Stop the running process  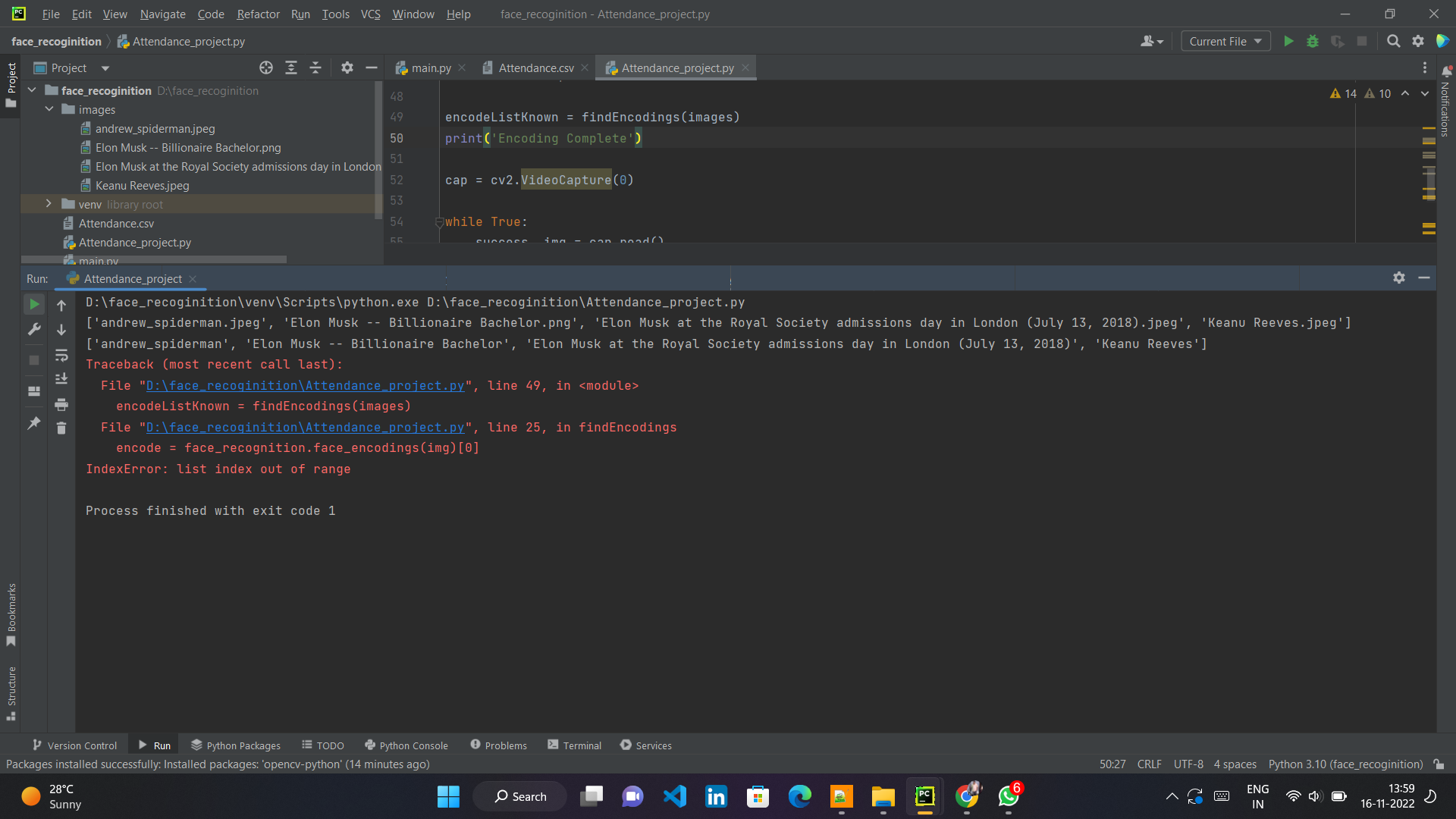(34, 360)
